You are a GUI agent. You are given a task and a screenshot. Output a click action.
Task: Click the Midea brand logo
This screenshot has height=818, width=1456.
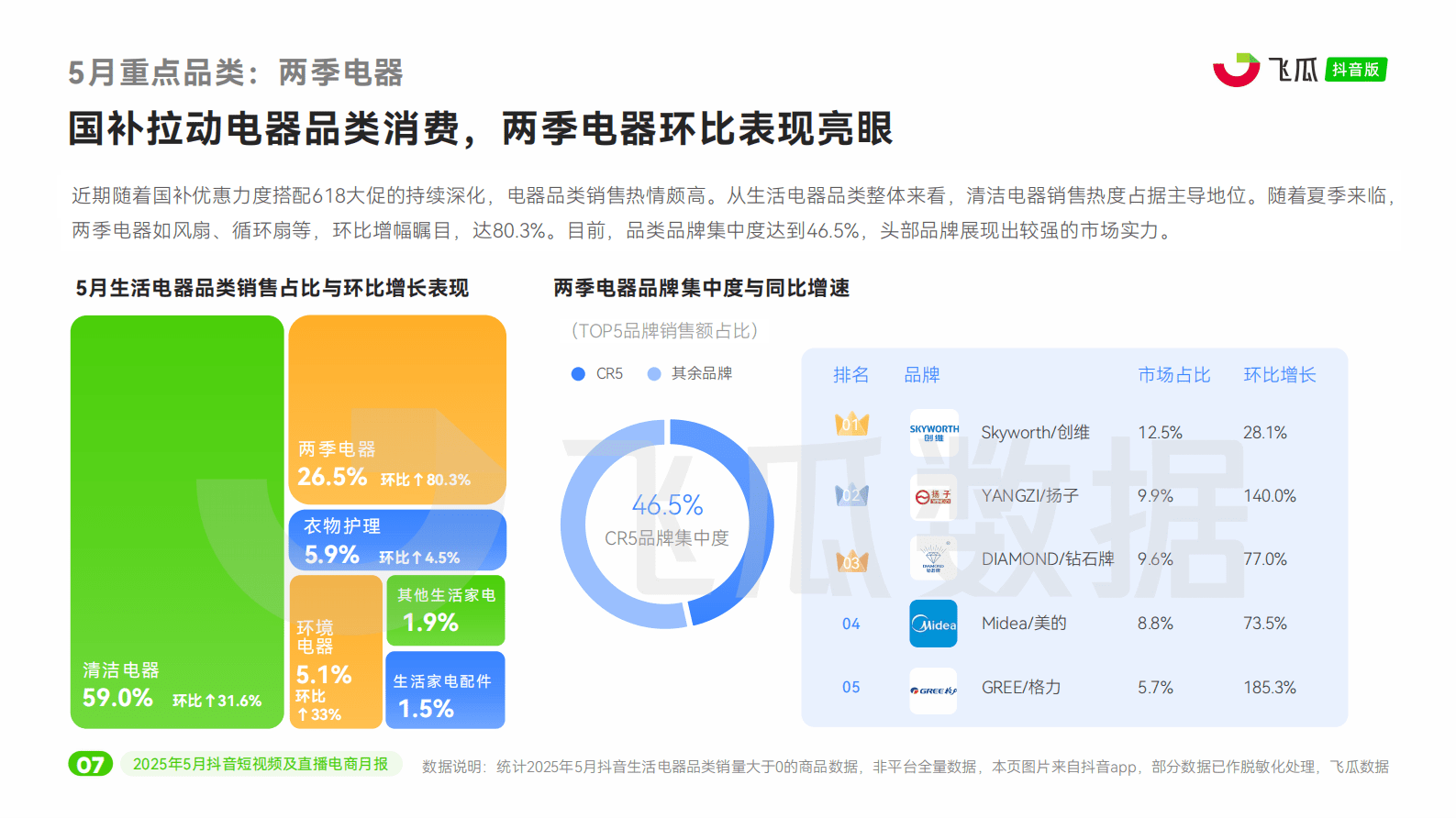(934, 624)
